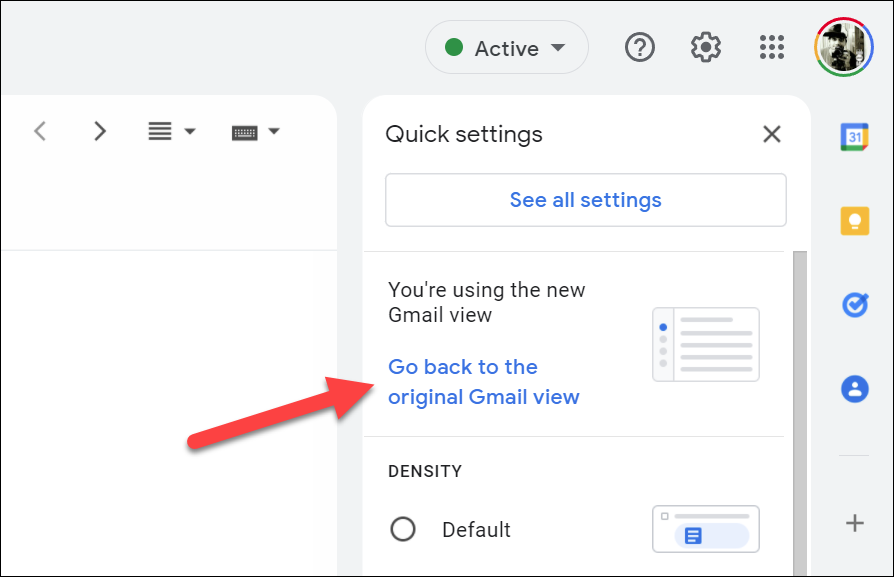
Task: Close the Quick settings panel
Action: point(772,135)
